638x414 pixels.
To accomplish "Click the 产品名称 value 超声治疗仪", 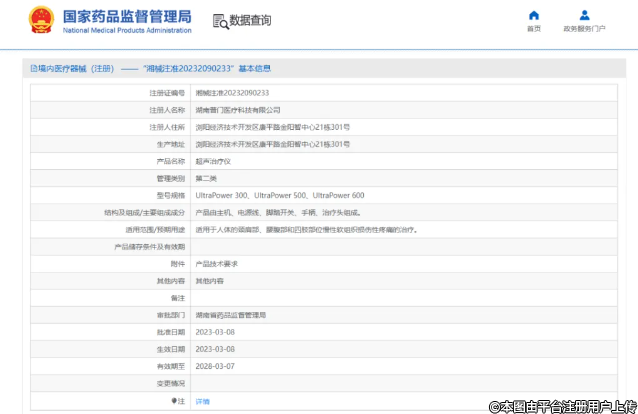I will pyautogui.click(x=213, y=160).
